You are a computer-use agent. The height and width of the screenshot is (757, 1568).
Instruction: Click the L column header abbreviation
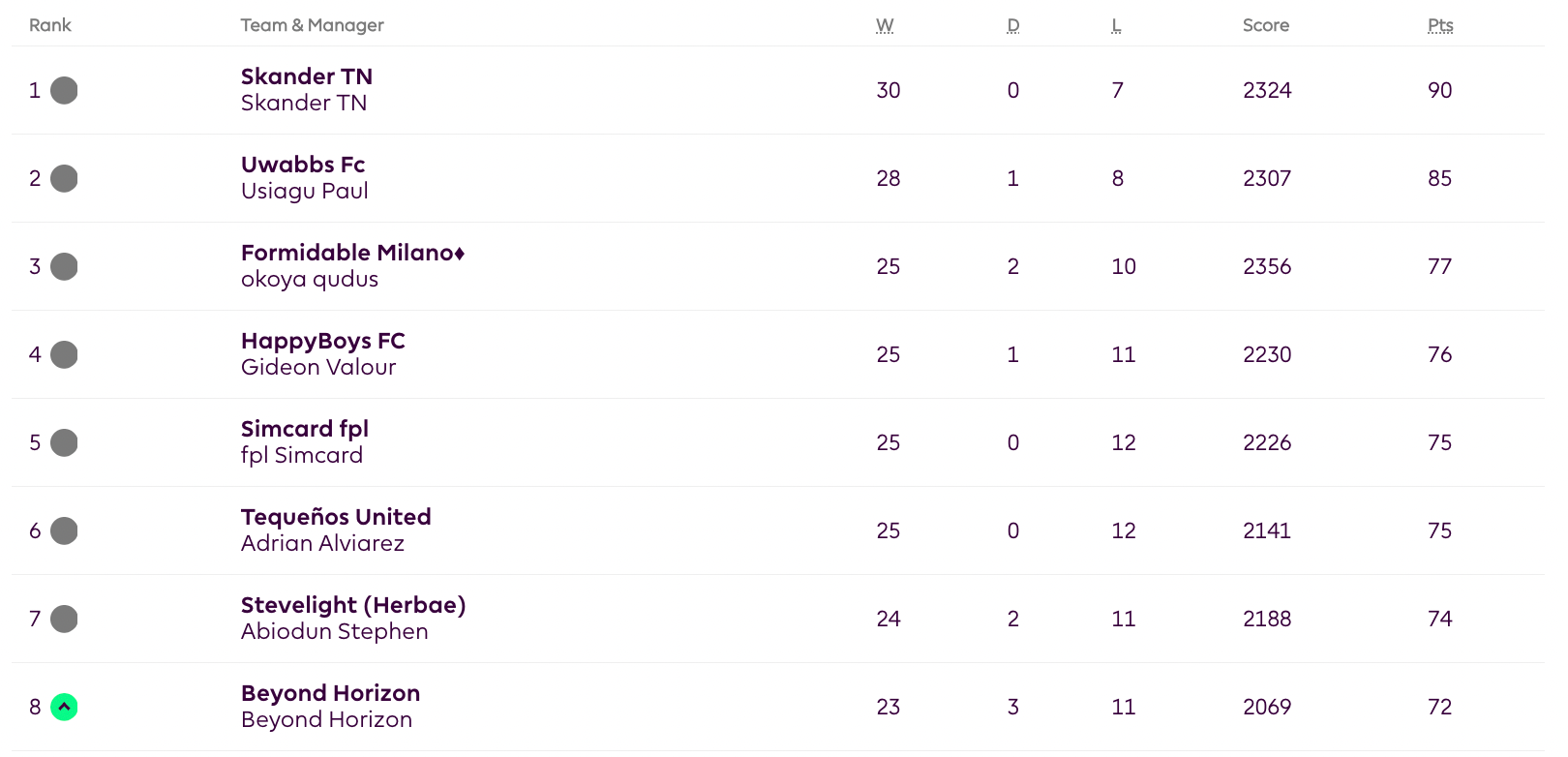point(1116,25)
